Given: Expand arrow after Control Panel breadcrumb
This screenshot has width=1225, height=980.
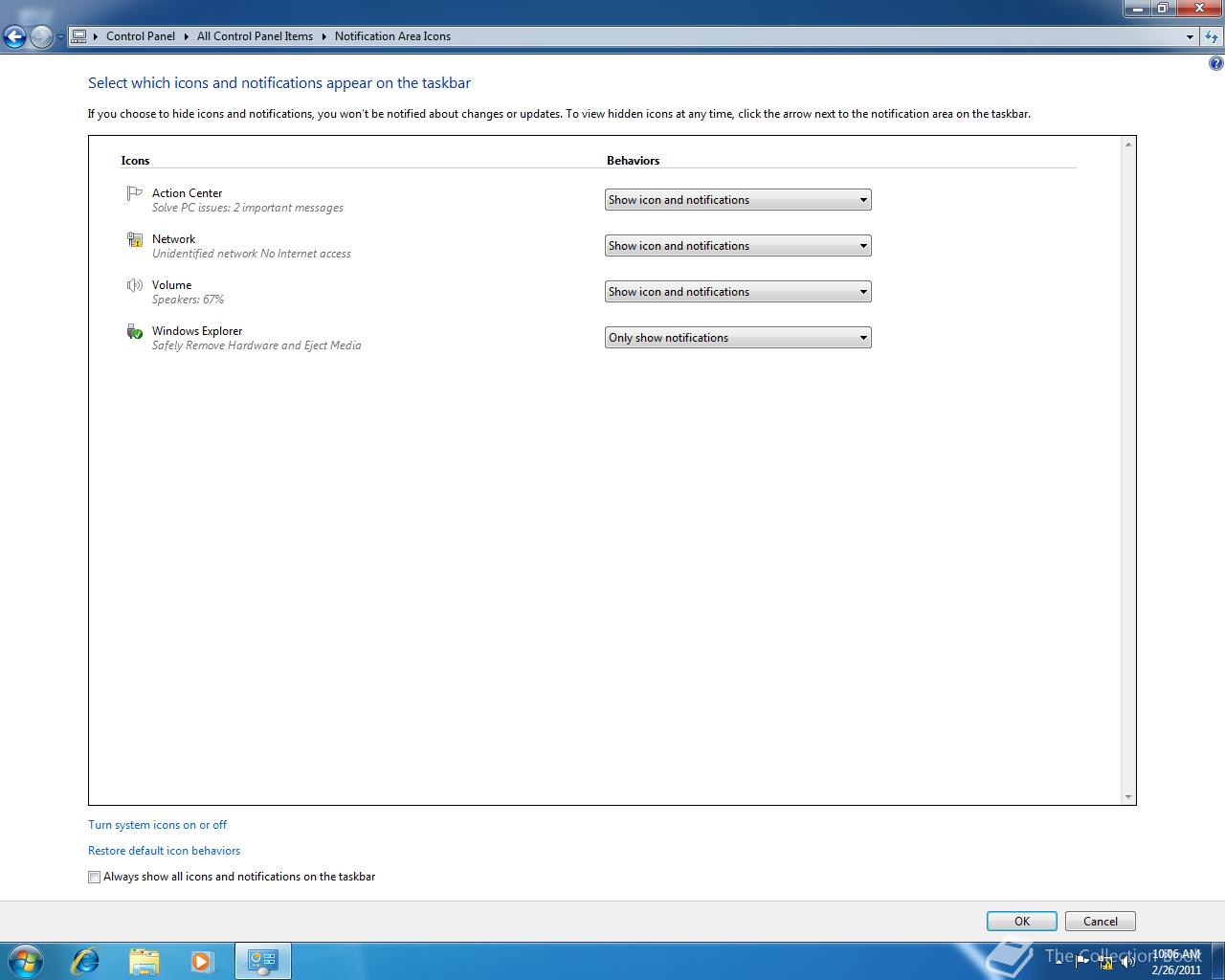Looking at the screenshot, I should click(x=187, y=36).
